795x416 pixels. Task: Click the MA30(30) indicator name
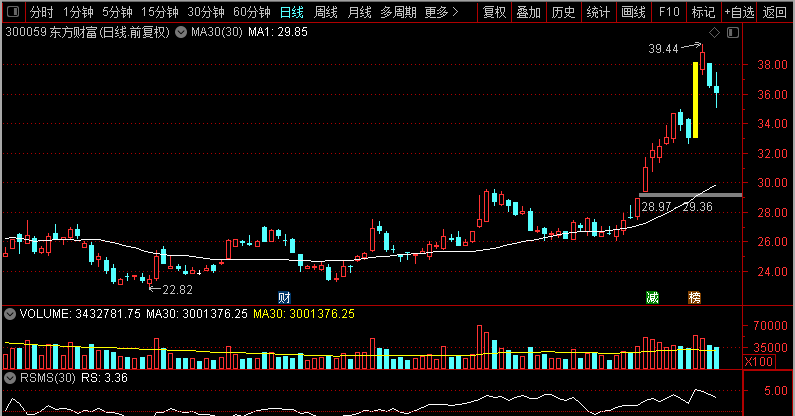click(x=217, y=32)
